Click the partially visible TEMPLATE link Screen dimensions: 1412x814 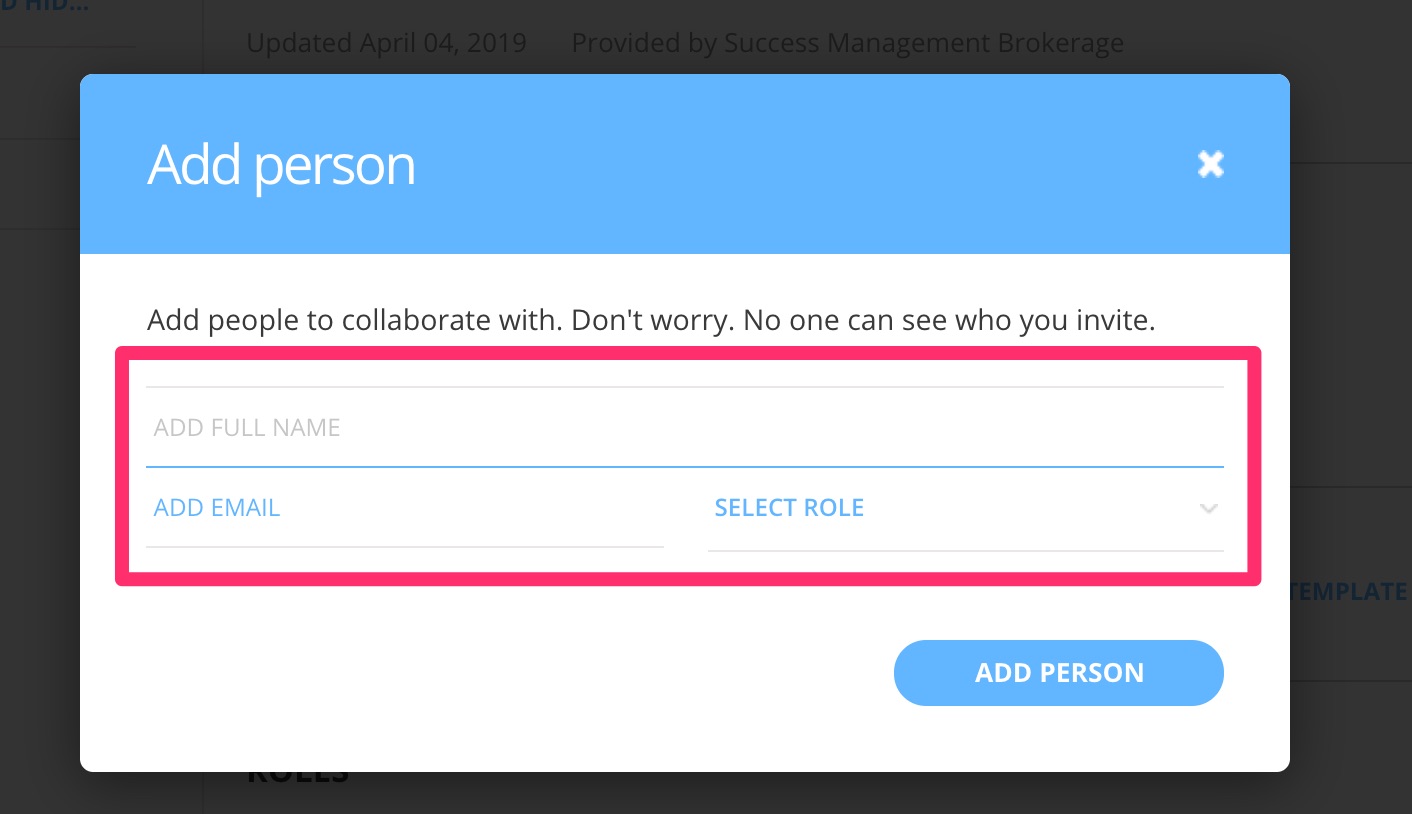(1350, 591)
